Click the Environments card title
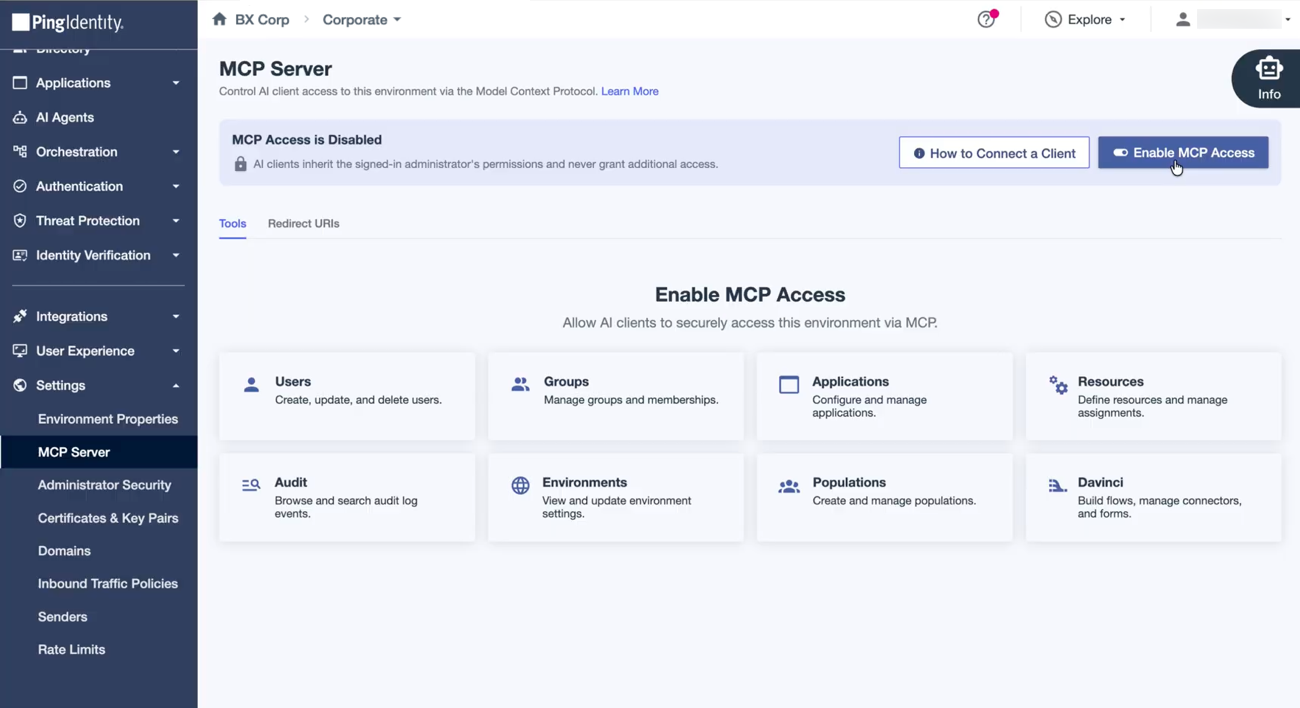 (x=585, y=483)
